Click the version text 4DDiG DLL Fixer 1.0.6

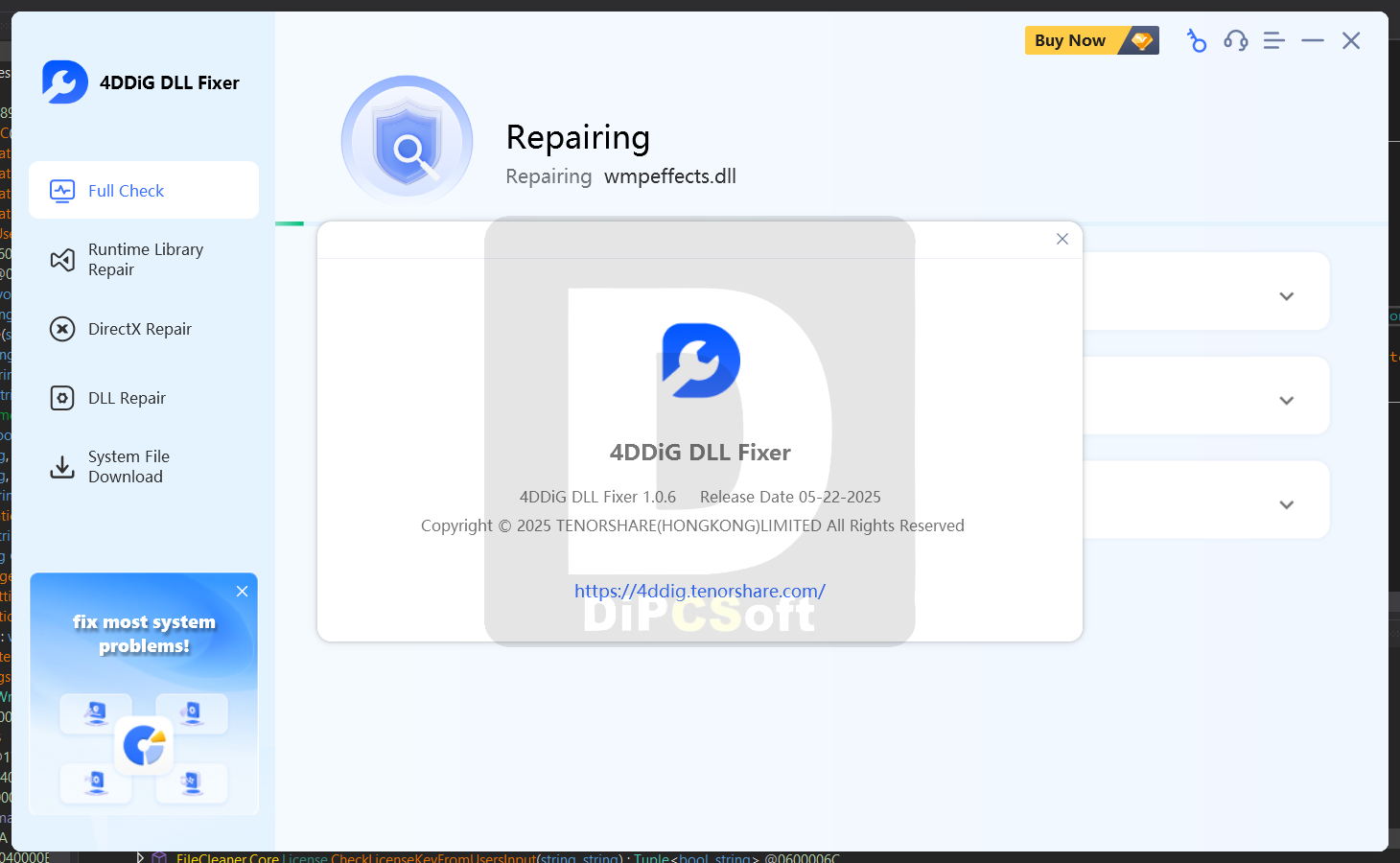click(x=597, y=497)
